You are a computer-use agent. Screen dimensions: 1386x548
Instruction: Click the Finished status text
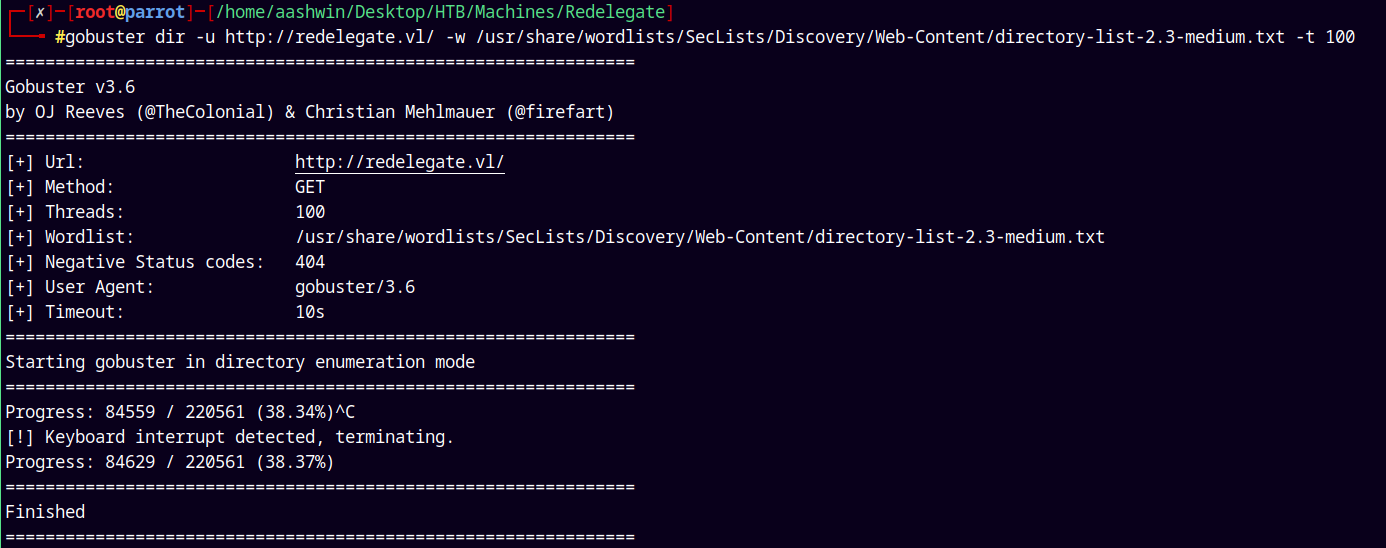(x=45, y=512)
